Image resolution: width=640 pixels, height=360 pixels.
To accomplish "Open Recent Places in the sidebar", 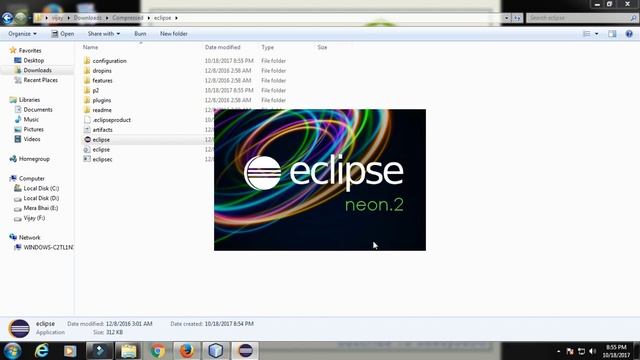I will (40, 80).
